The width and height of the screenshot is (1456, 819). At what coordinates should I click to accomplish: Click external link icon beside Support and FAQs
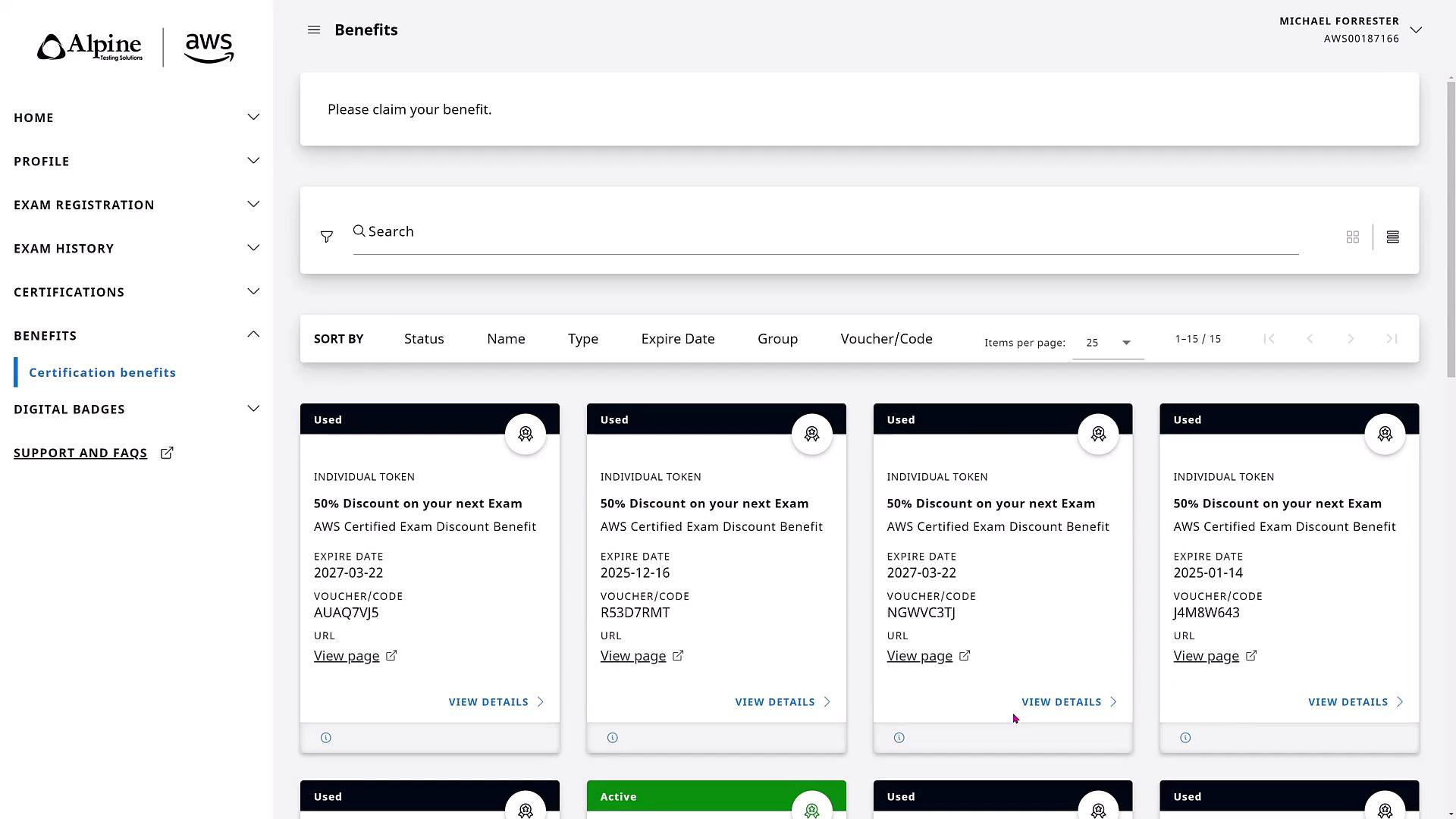tap(167, 453)
